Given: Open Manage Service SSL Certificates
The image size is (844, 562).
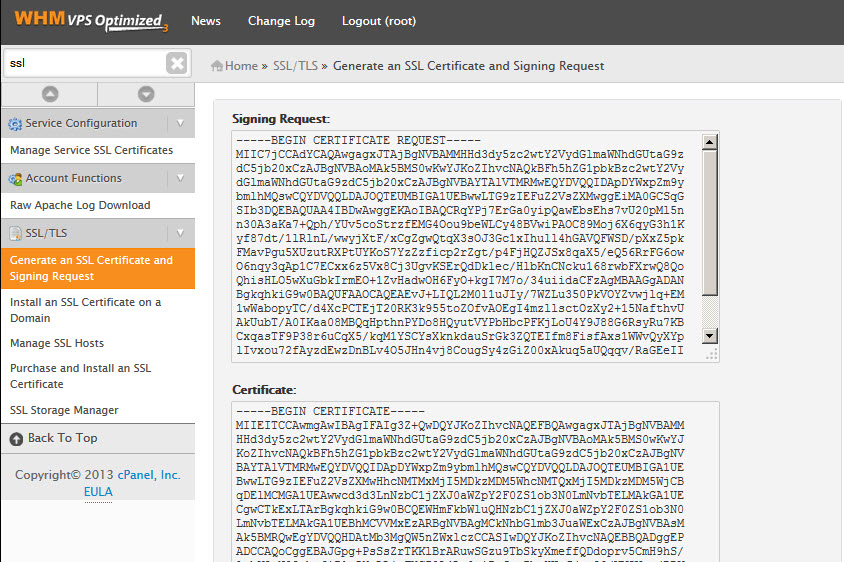Looking at the screenshot, I should pos(91,150).
